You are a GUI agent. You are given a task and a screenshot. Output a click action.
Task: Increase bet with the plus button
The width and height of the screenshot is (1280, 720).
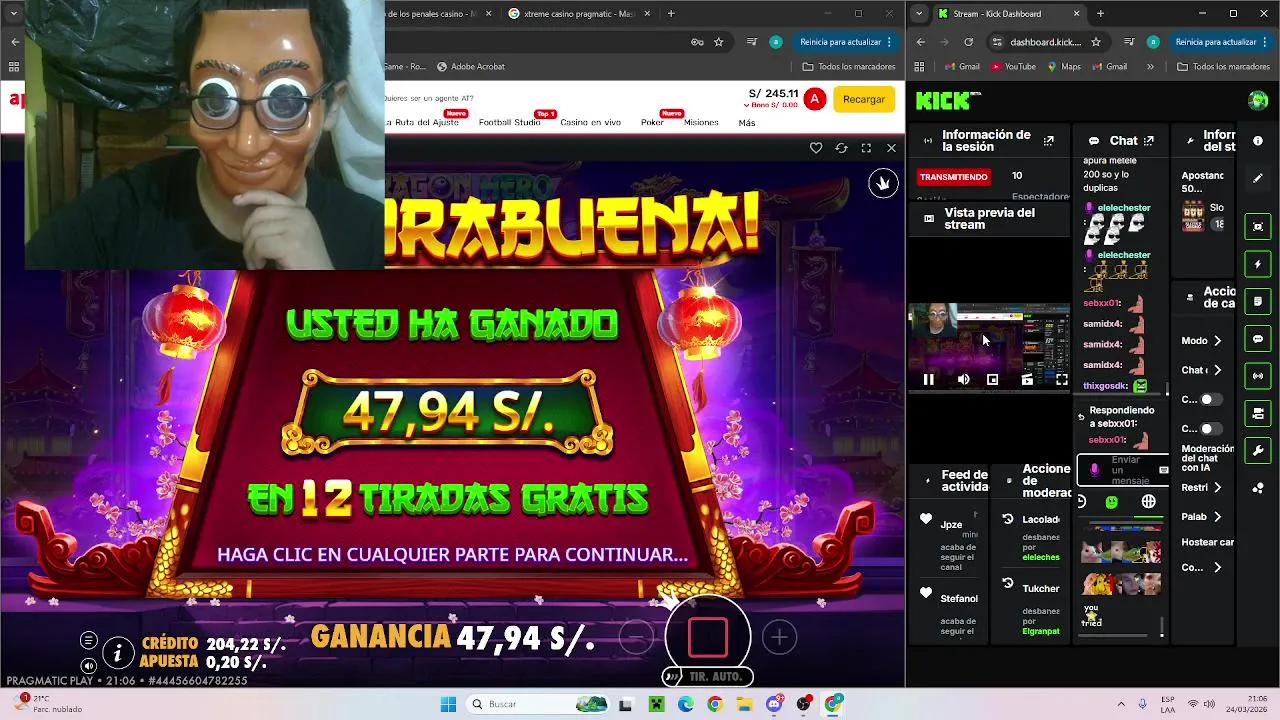pos(779,637)
